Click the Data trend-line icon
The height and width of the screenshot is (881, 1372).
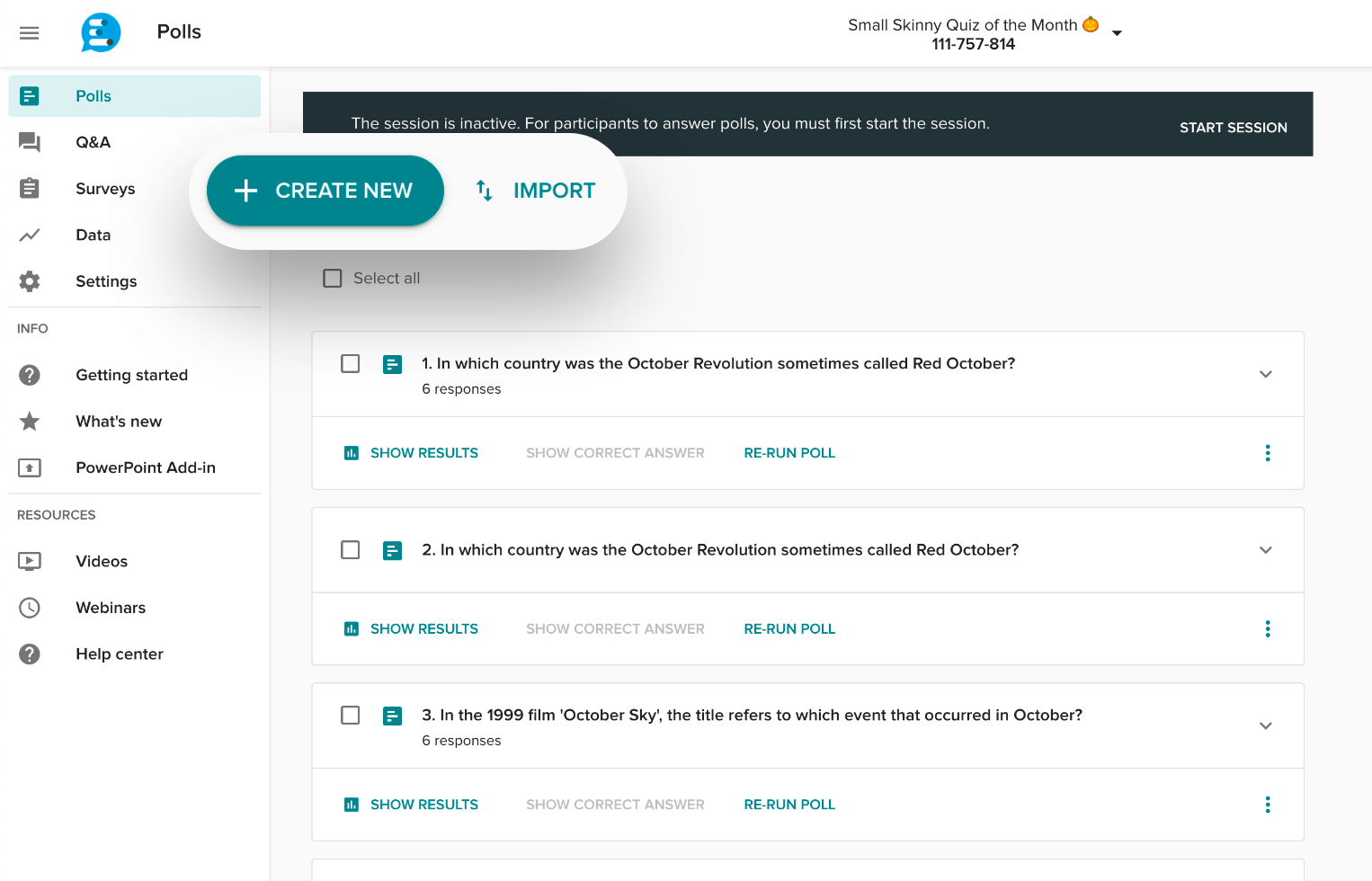tap(30, 235)
